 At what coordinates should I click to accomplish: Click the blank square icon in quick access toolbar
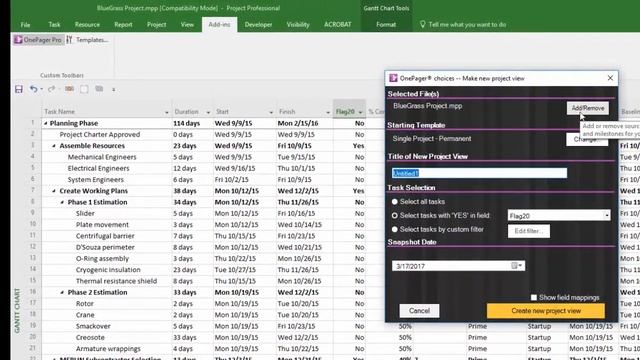pos(84,89)
